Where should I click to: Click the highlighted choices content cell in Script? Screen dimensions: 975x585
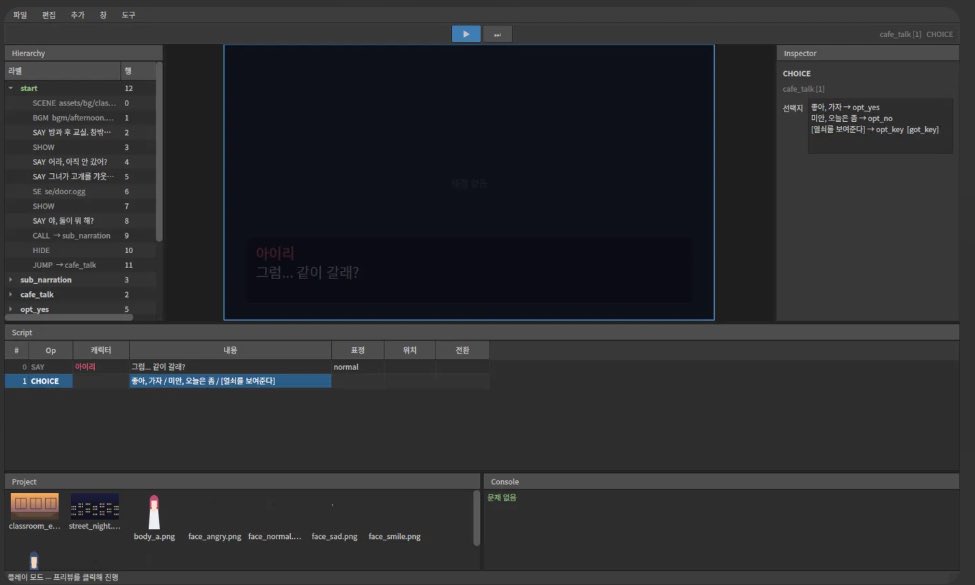tap(230, 381)
